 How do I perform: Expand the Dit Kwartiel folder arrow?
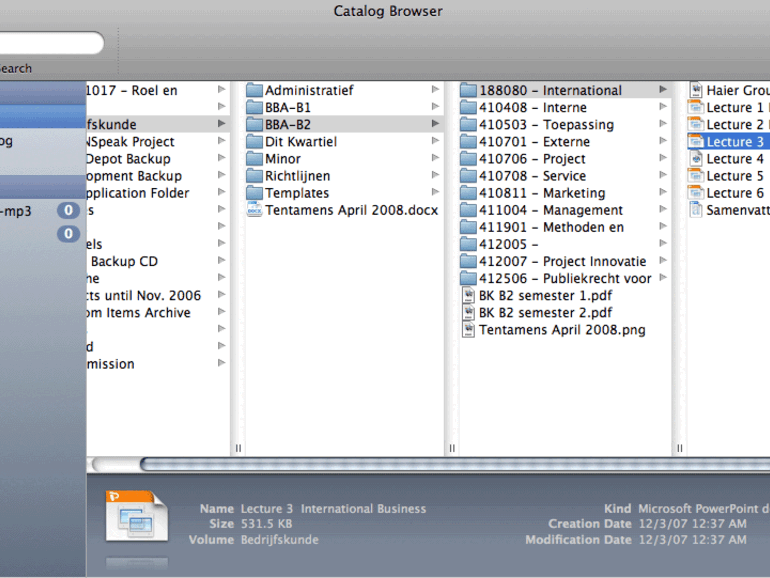tap(435, 141)
